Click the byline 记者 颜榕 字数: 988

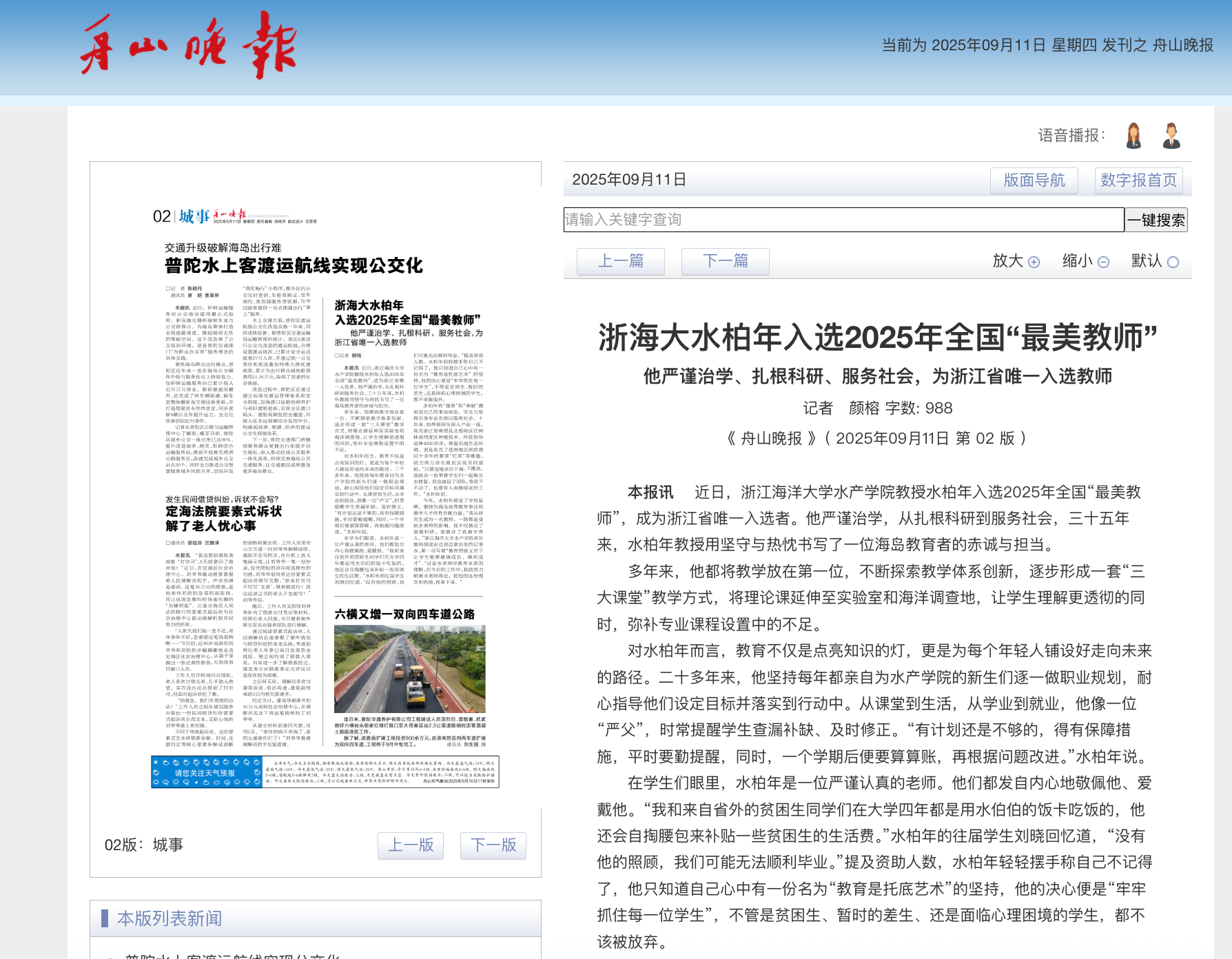878,408
